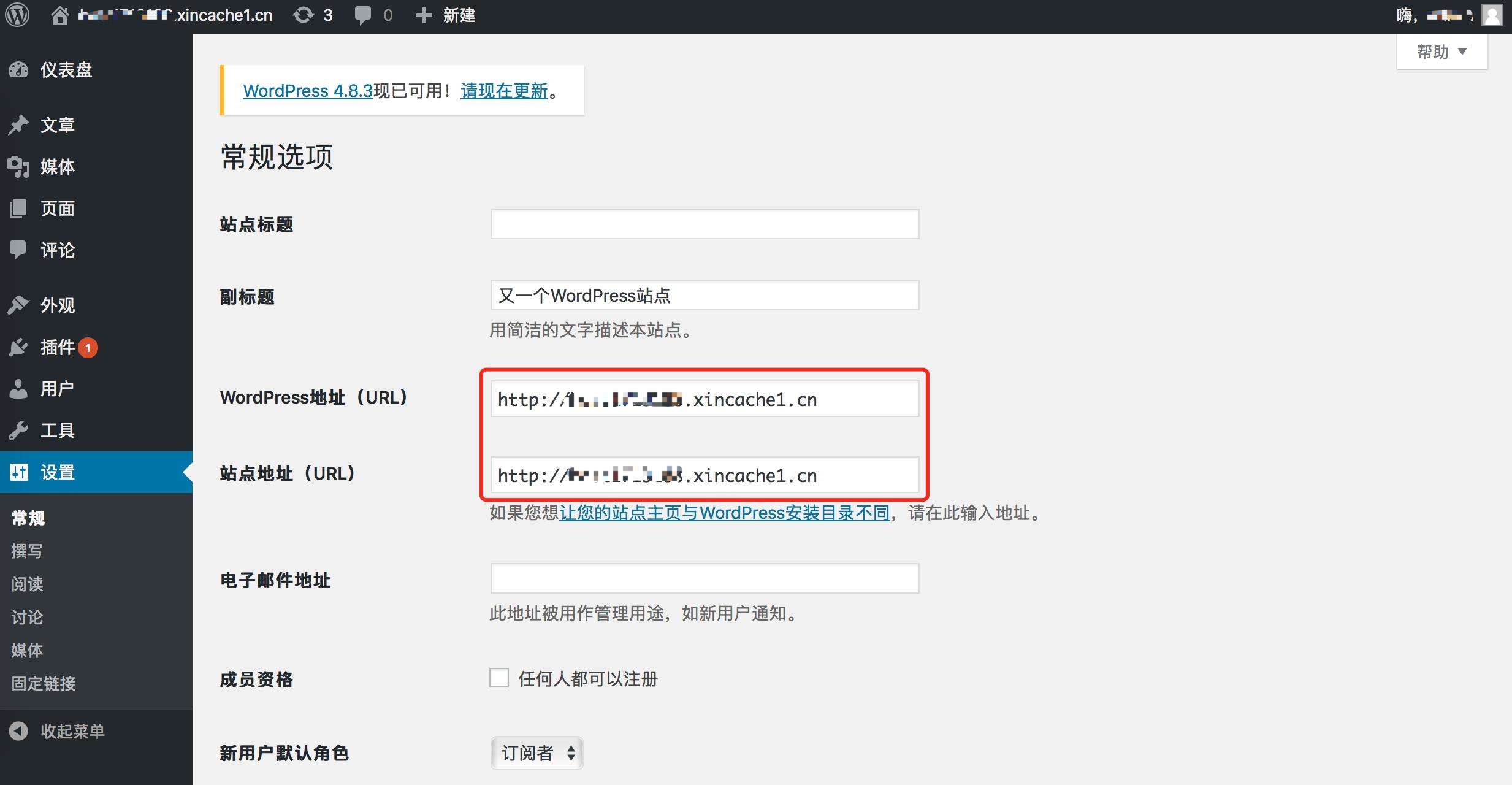Click the 评论 comment icon in sidebar
Viewport: 1512px width, 785px height.
tap(18, 250)
